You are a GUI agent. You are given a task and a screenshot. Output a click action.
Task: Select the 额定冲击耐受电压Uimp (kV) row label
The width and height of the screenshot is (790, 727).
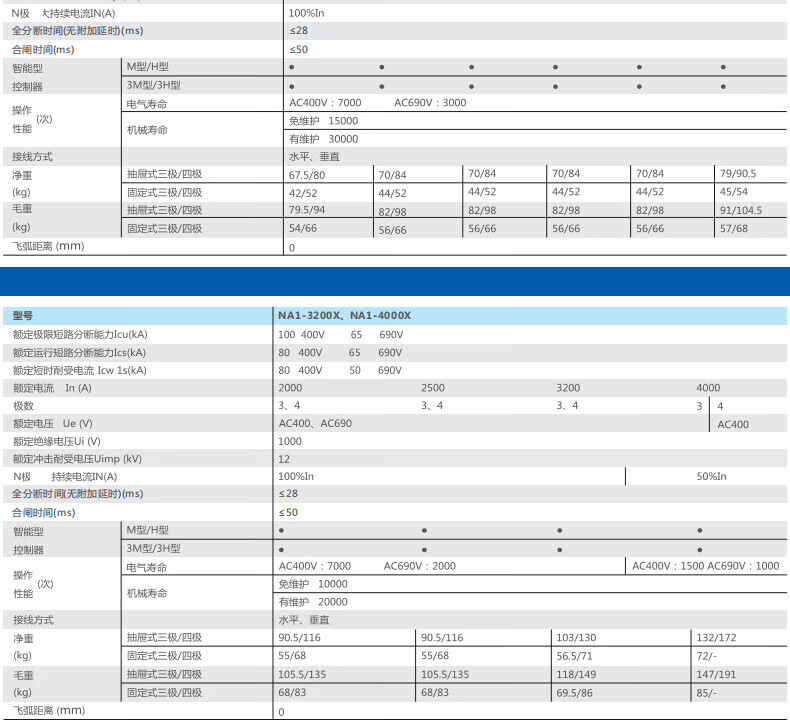point(77,459)
